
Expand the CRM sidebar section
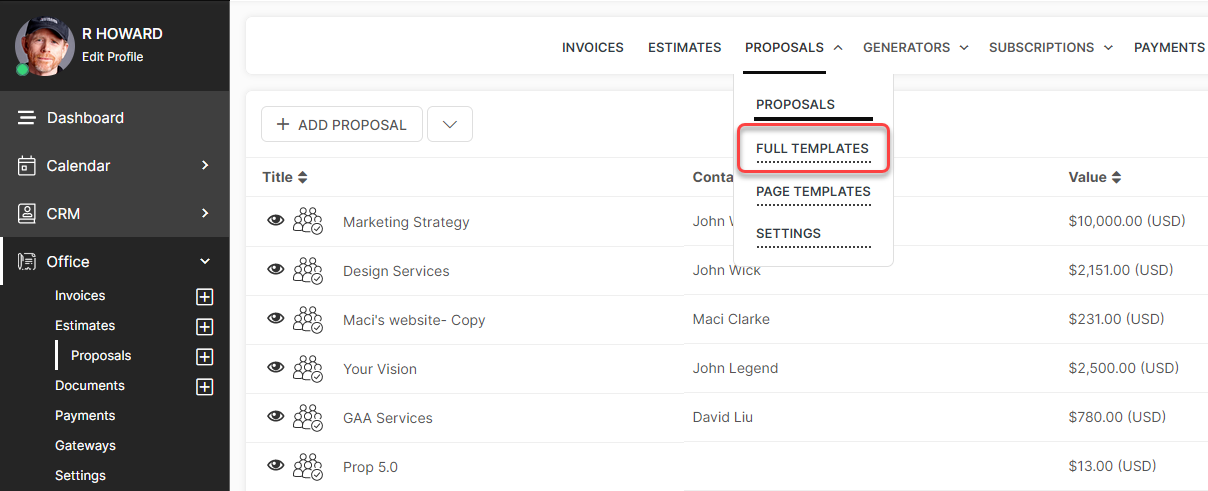tap(205, 213)
